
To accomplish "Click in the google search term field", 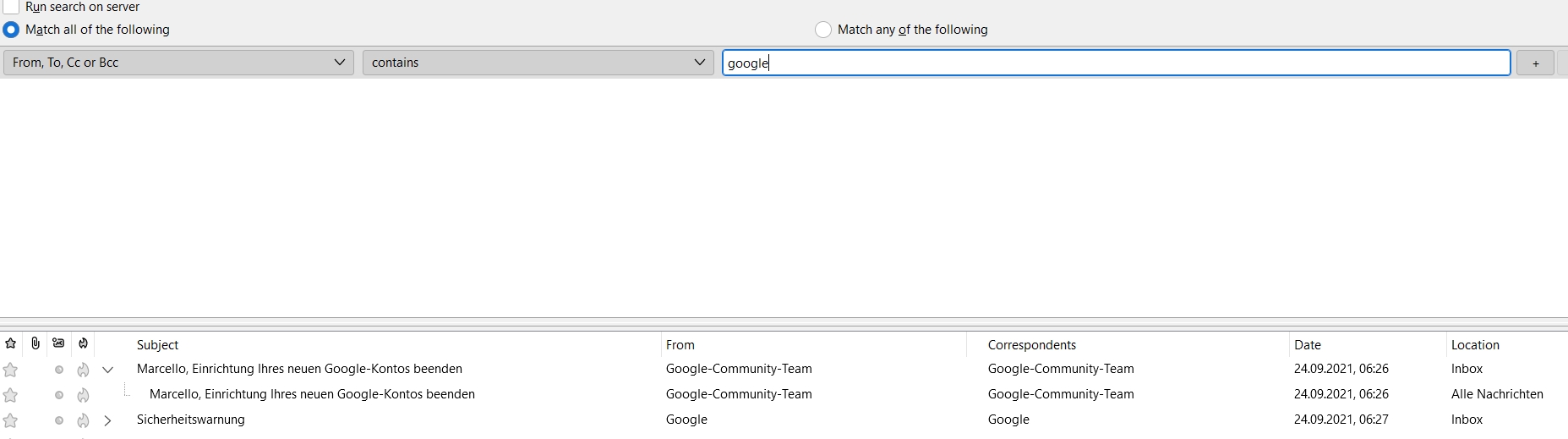I will pos(1116,63).
